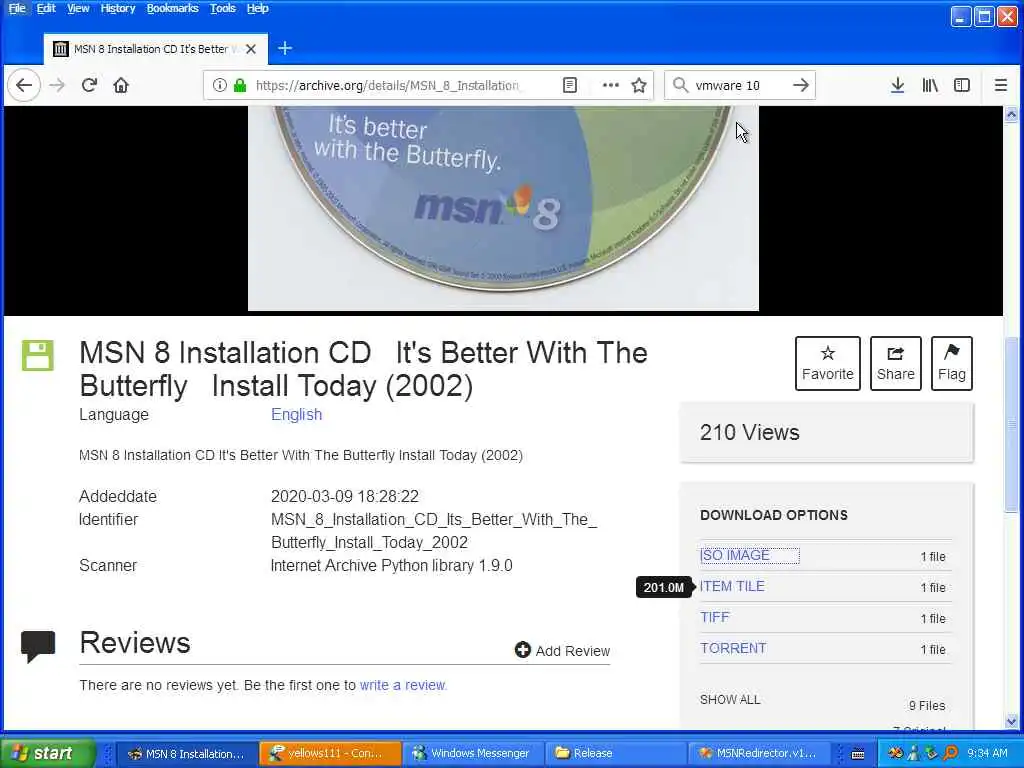Click SHOW ALL files link

[730, 699]
